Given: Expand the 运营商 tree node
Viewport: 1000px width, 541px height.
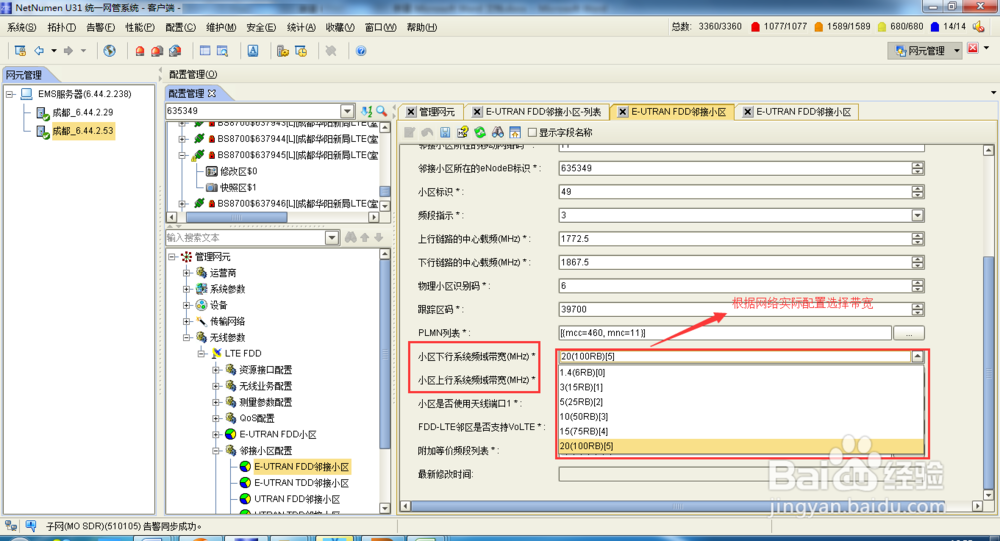Looking at the screenshot, I should [187, 272].
